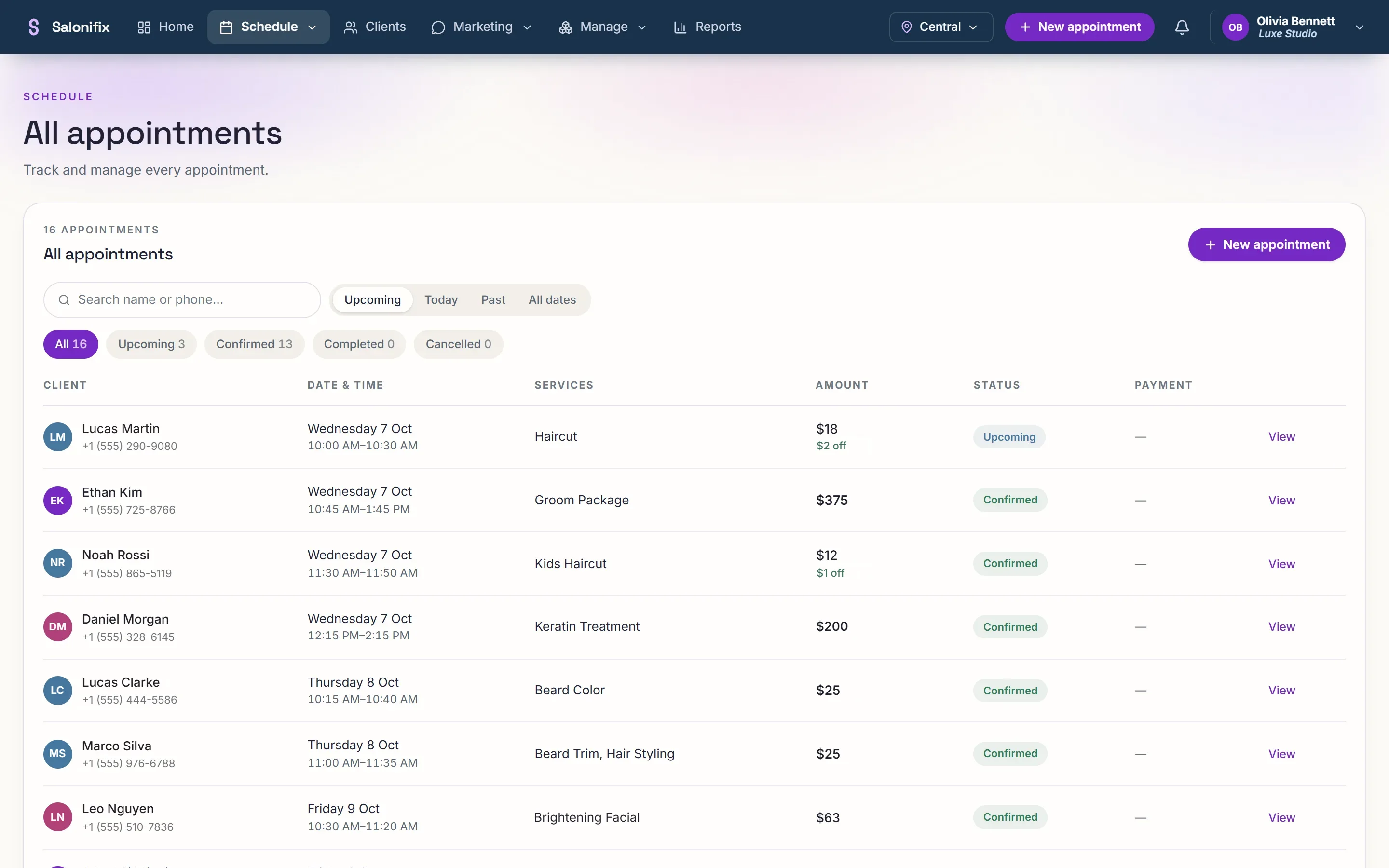This screenshot has height=868, width=1389.
Task: Click the Clients people icon
Action: click(x=350, y=27)
